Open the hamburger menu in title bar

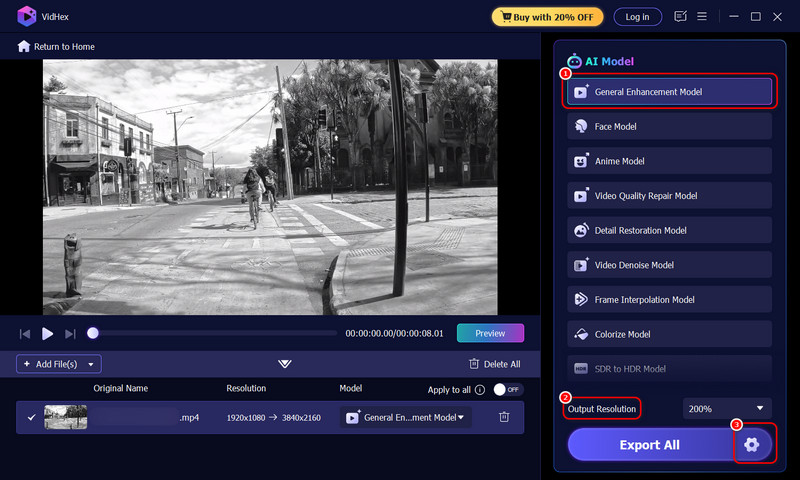point(703,17)
